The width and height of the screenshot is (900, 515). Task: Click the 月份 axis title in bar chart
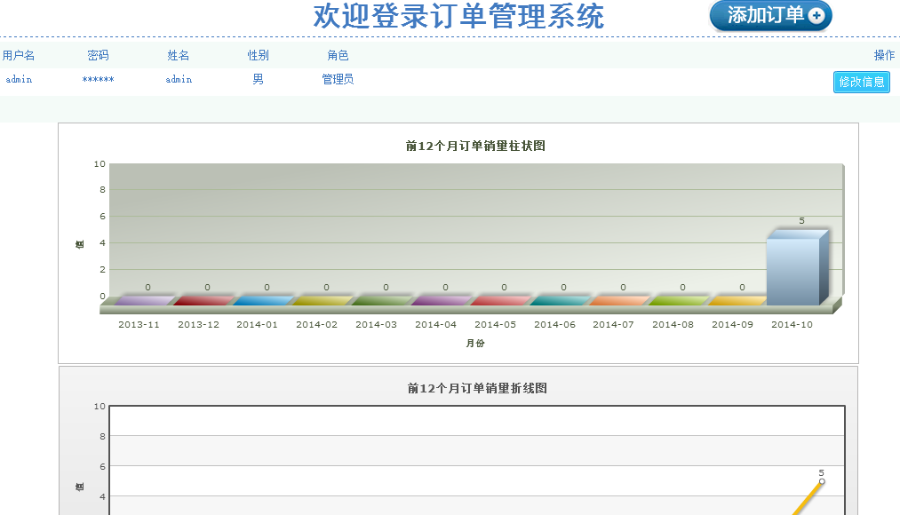coord(475,343)
